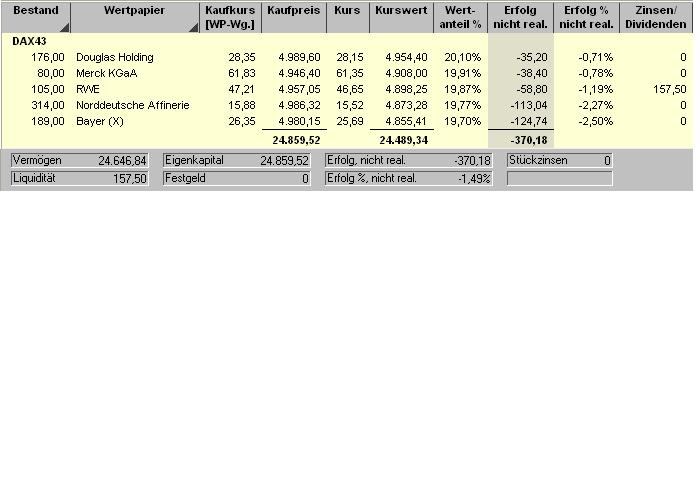Click Kaufkurs 47,21 for RWE

(x=242, y=89)
